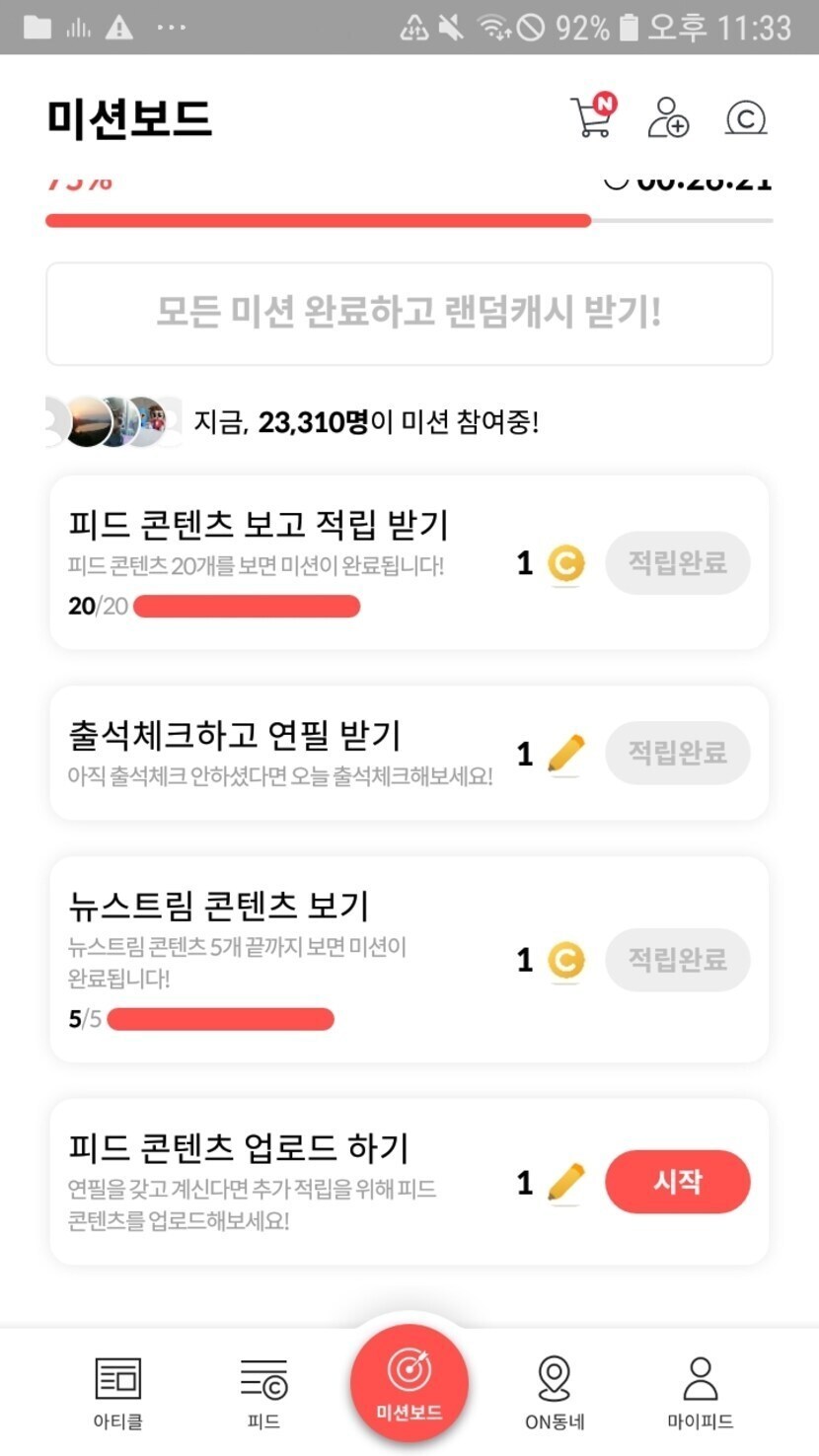Click the overall mission progress bar

409,221
